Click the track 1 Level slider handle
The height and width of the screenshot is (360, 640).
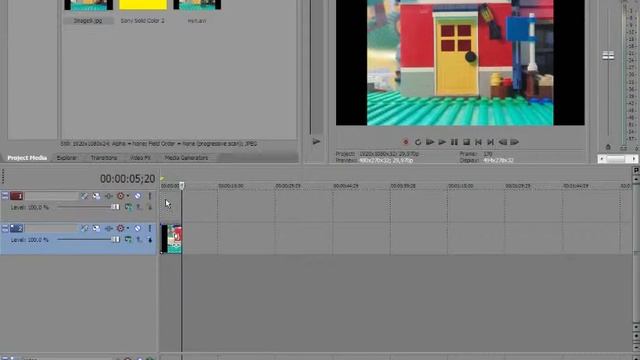pos(115,207)
